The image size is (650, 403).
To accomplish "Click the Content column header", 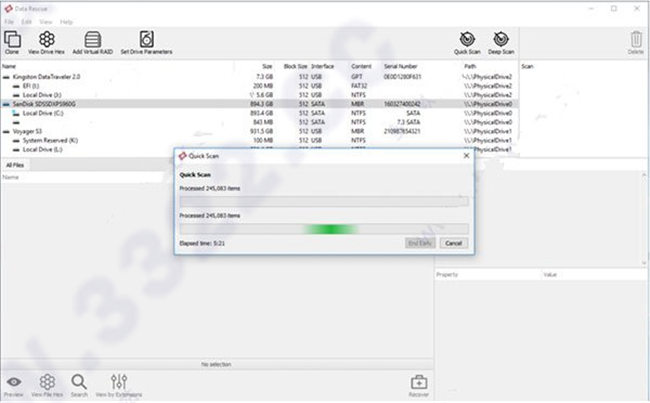I will (x=361, y=66).
